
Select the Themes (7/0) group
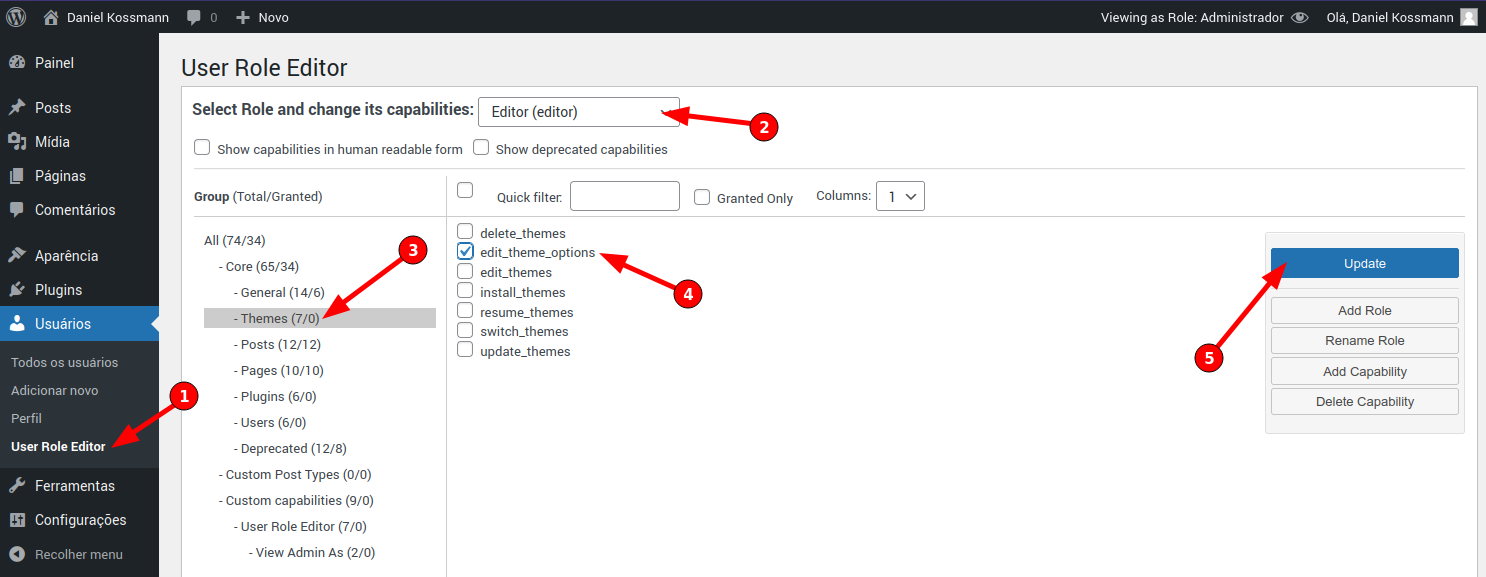click(320, 318)
